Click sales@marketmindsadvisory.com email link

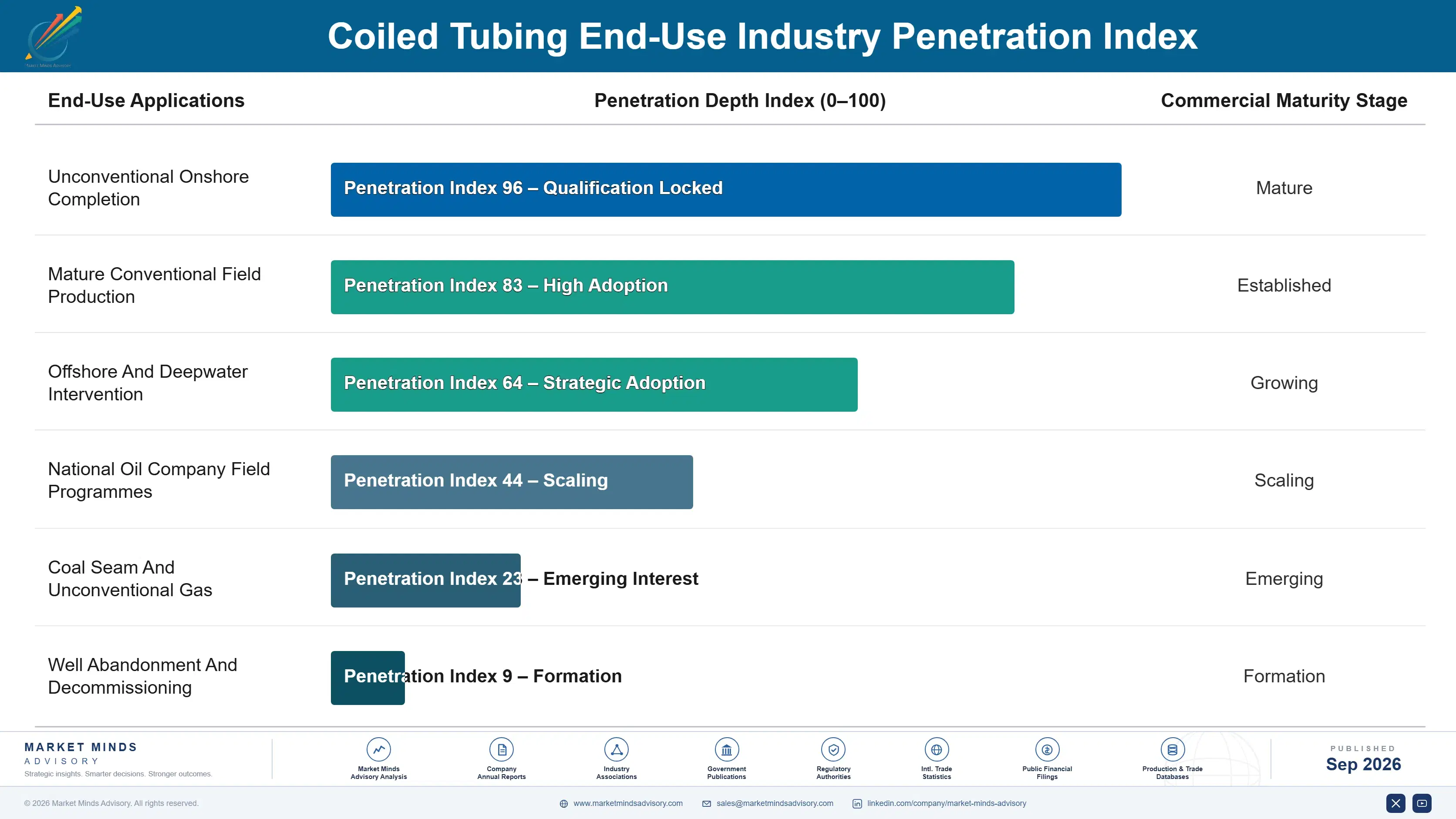pos(775,803)
